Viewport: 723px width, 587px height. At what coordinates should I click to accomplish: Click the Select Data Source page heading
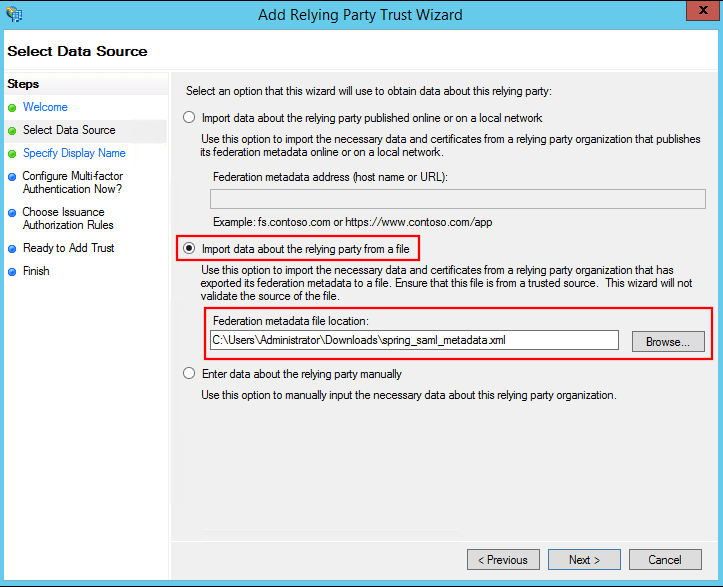click(77, 51)
